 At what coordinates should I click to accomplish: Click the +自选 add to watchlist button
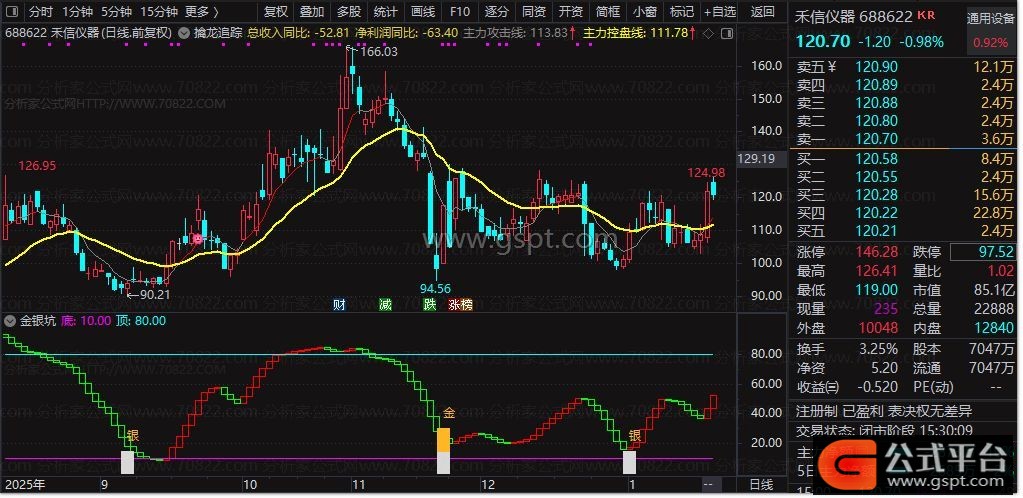click(719, 12)
